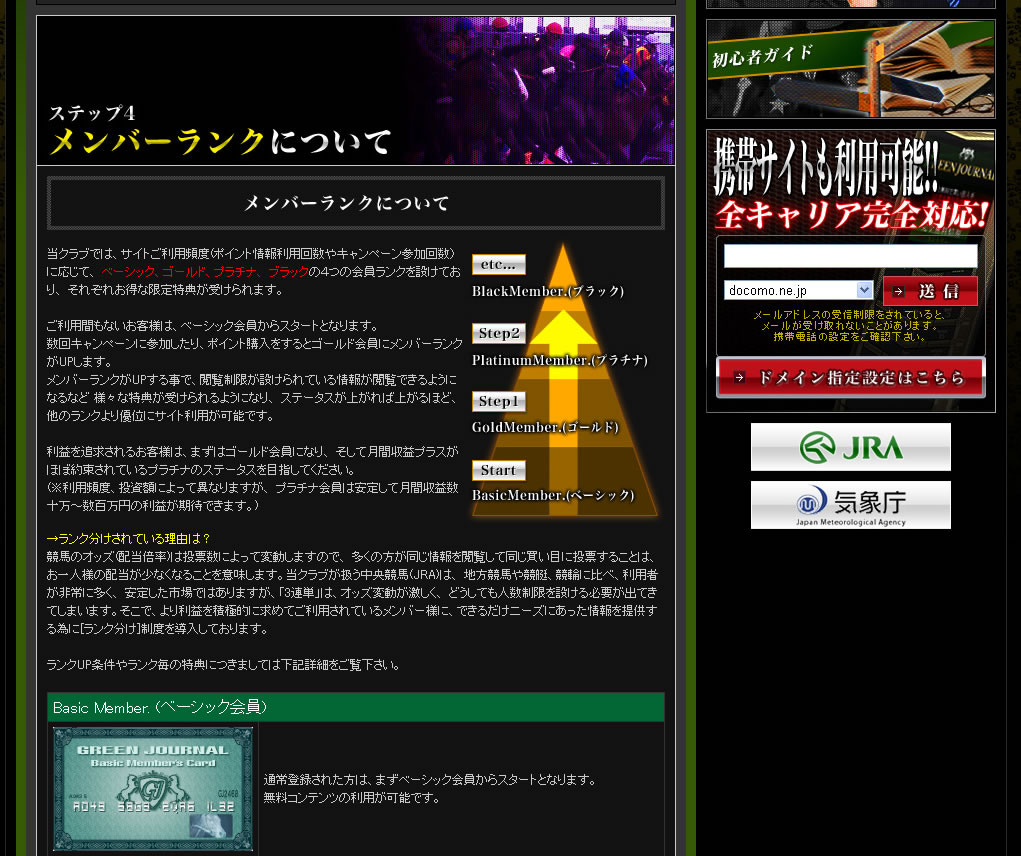
Task: Click the 無料コンテンツの利用が可能です text
Action: pos(352,797)
